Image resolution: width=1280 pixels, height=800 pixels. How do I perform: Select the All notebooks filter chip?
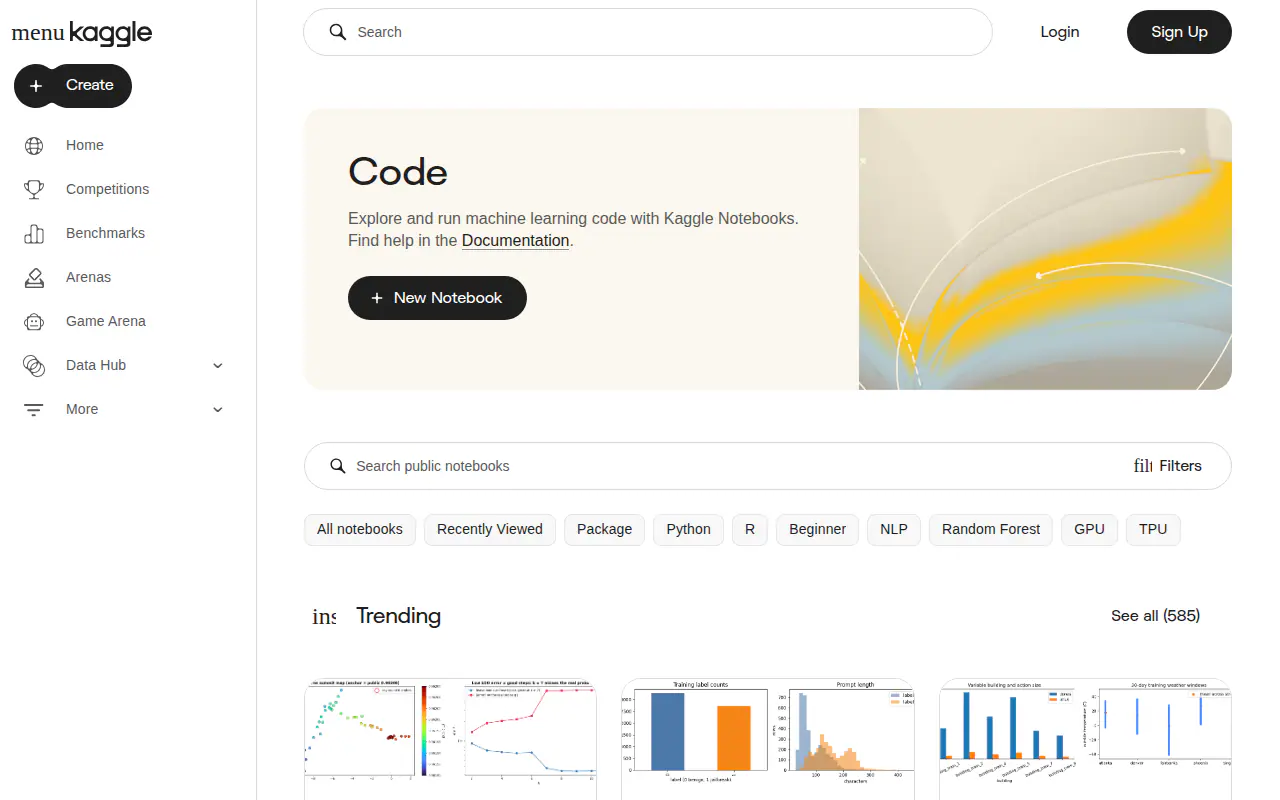(360, 529)
